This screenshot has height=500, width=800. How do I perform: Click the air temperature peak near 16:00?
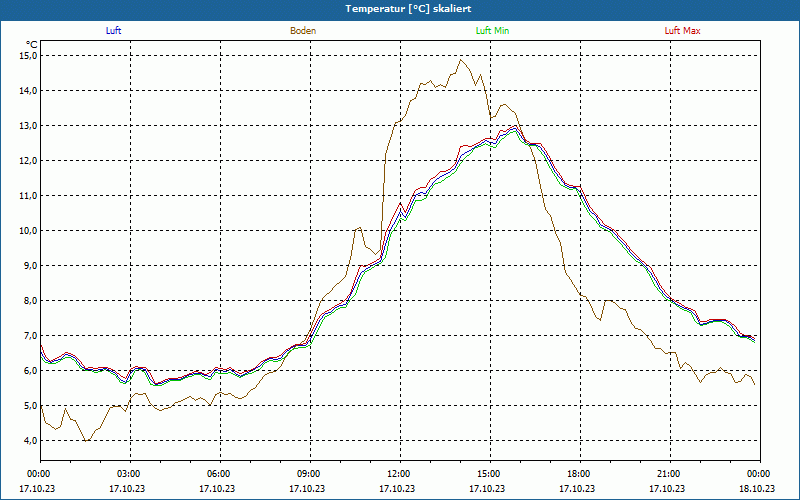click(516, 127)
